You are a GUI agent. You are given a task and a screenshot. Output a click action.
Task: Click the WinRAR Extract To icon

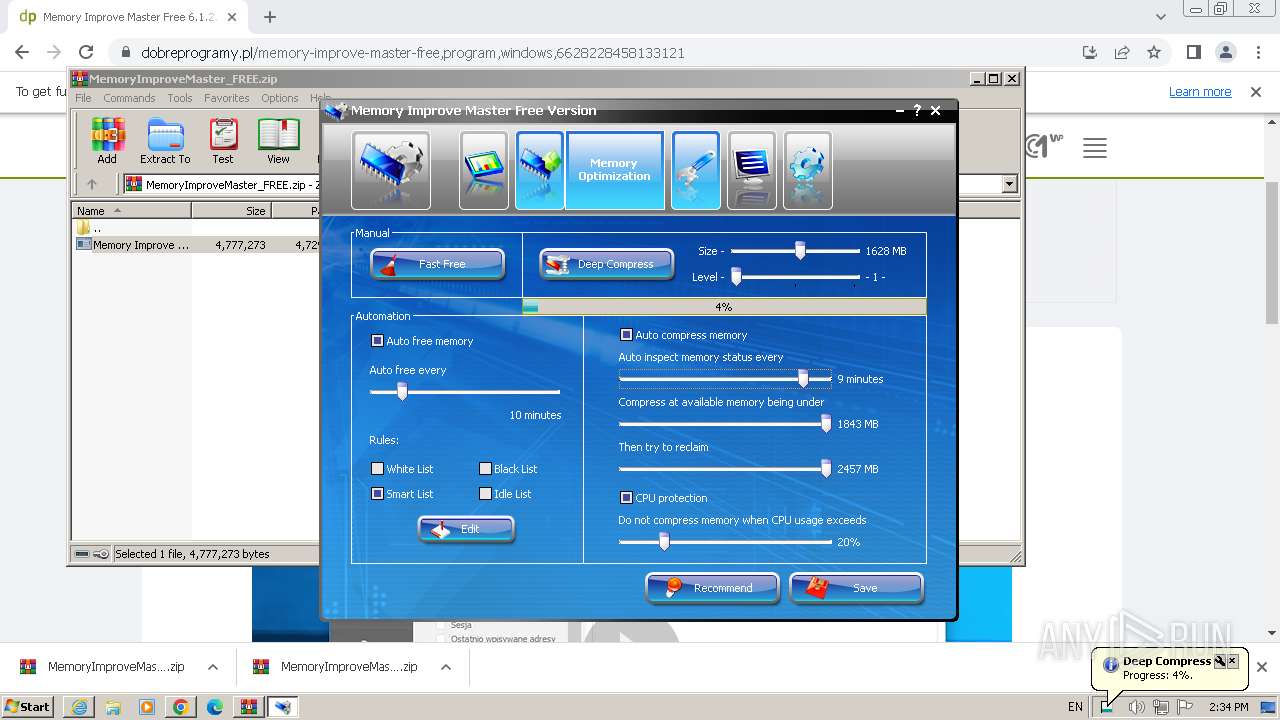[165, 141]
